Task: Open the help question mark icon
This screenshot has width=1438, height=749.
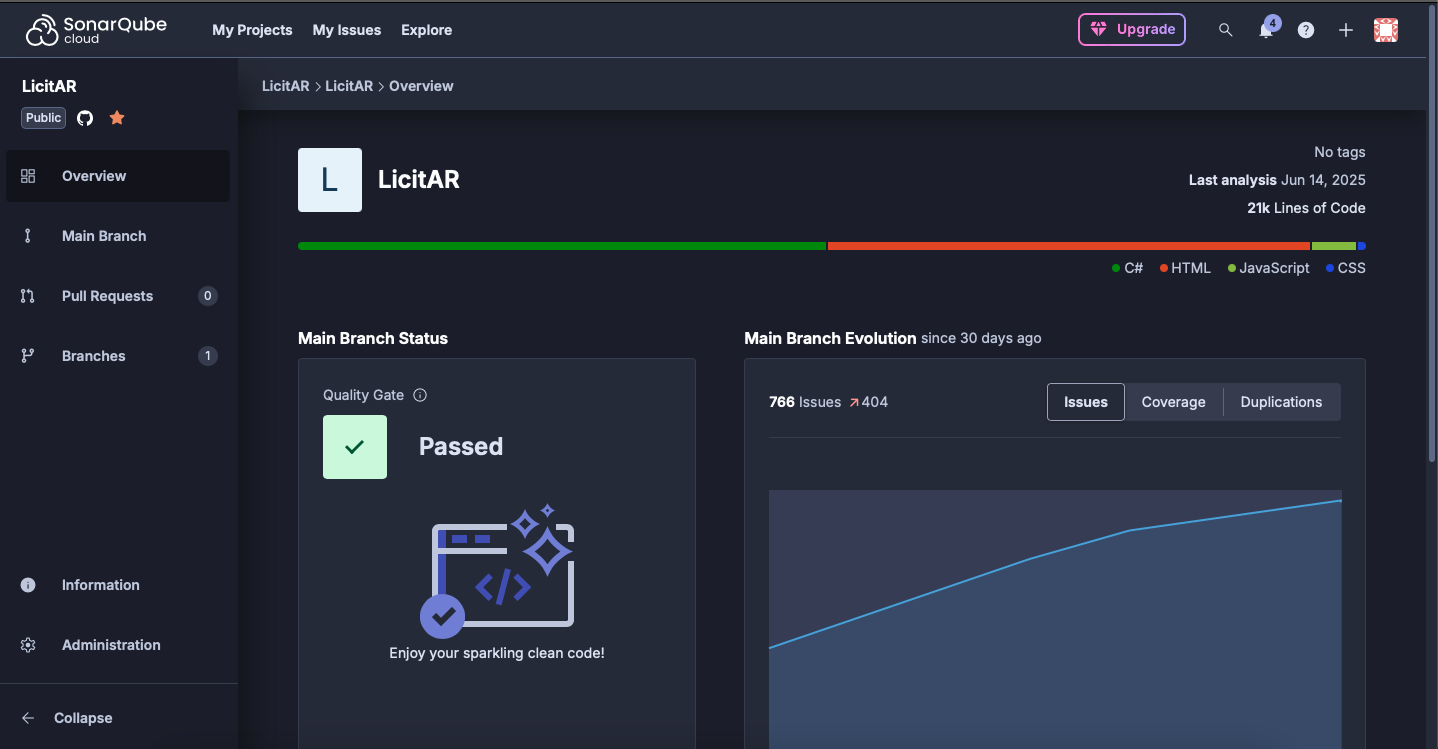Action: [x=1306, y=30]
